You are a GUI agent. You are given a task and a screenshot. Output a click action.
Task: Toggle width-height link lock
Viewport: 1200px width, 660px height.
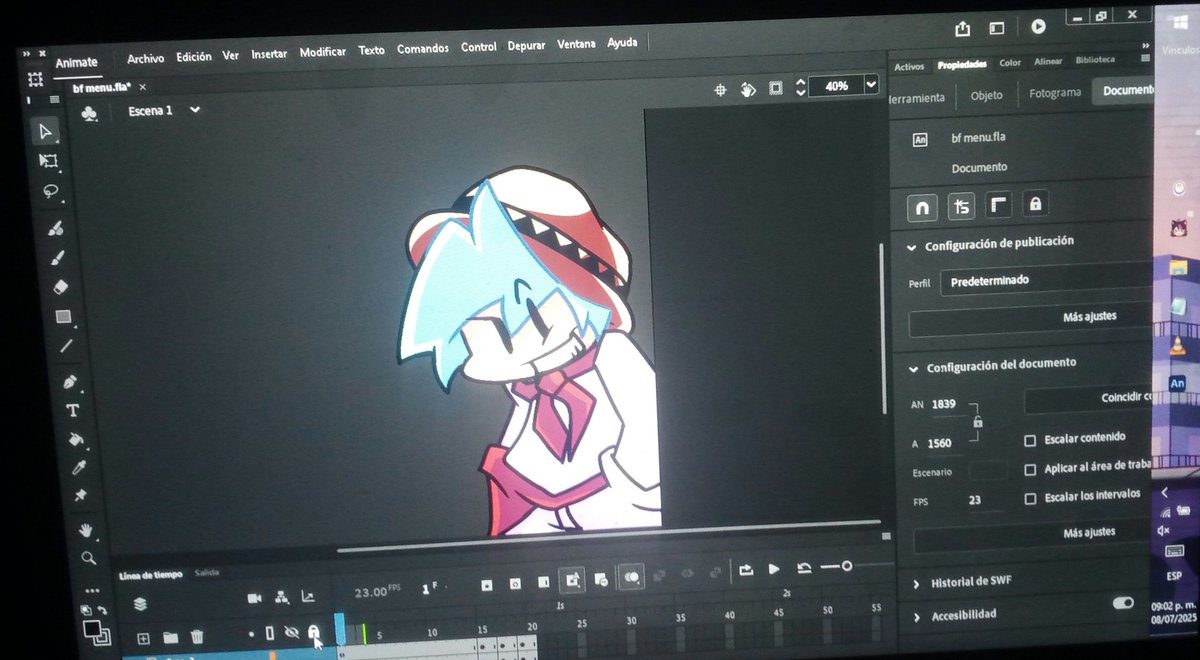coord(977,422)
